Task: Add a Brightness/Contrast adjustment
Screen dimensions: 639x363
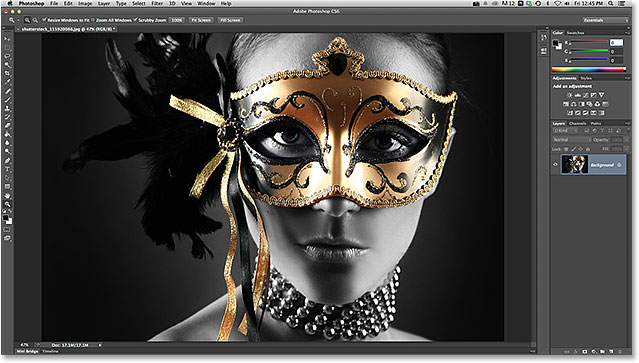Action: 569,95
